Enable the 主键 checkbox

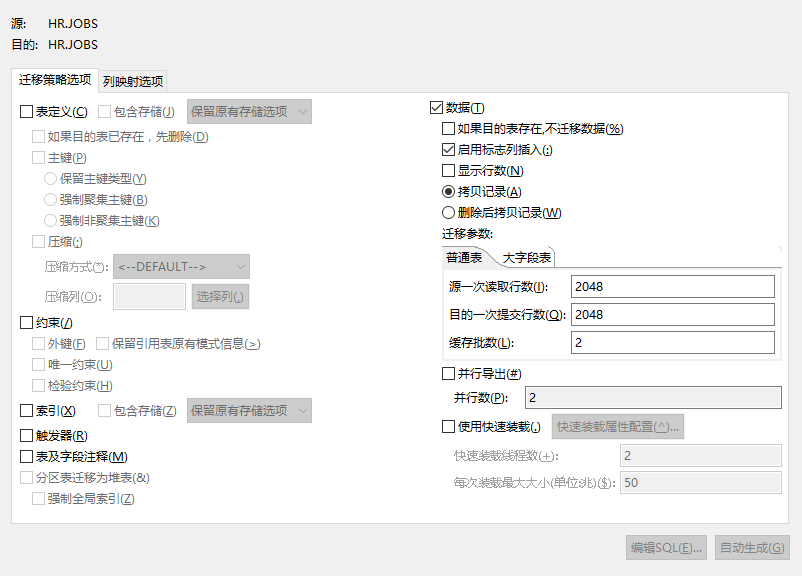tap(38, 157)
